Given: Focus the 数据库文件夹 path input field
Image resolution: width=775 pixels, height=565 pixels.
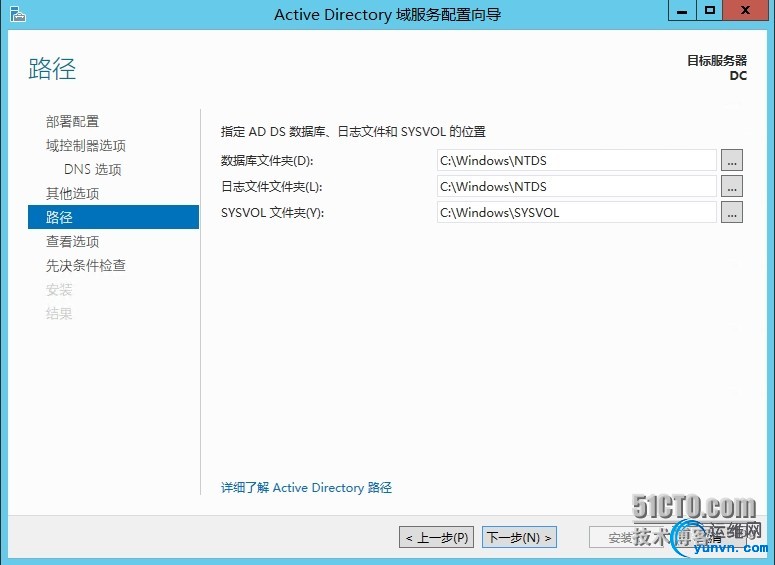Looking at the screenshot, I should point(576,161).
